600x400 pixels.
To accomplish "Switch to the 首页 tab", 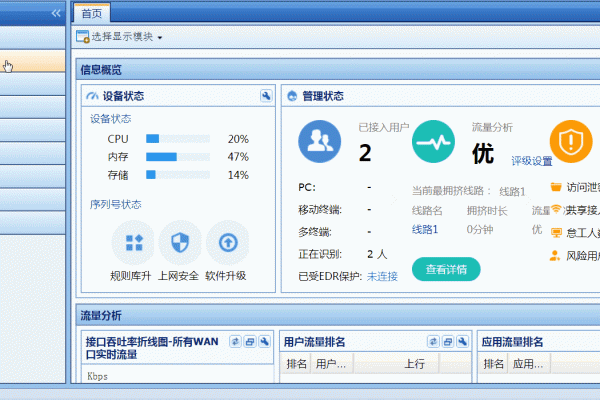I will point(92,13).
